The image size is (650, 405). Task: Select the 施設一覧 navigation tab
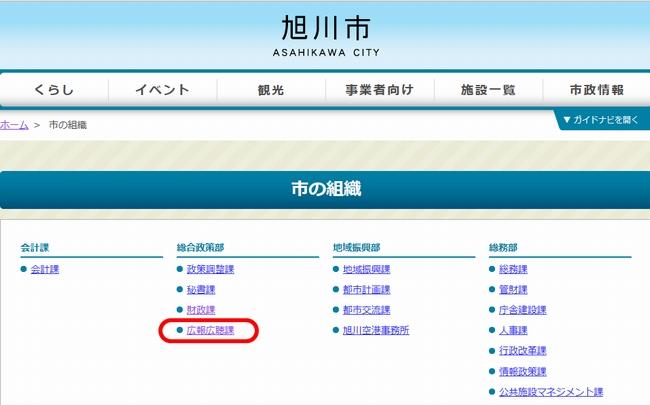[488, 90]
